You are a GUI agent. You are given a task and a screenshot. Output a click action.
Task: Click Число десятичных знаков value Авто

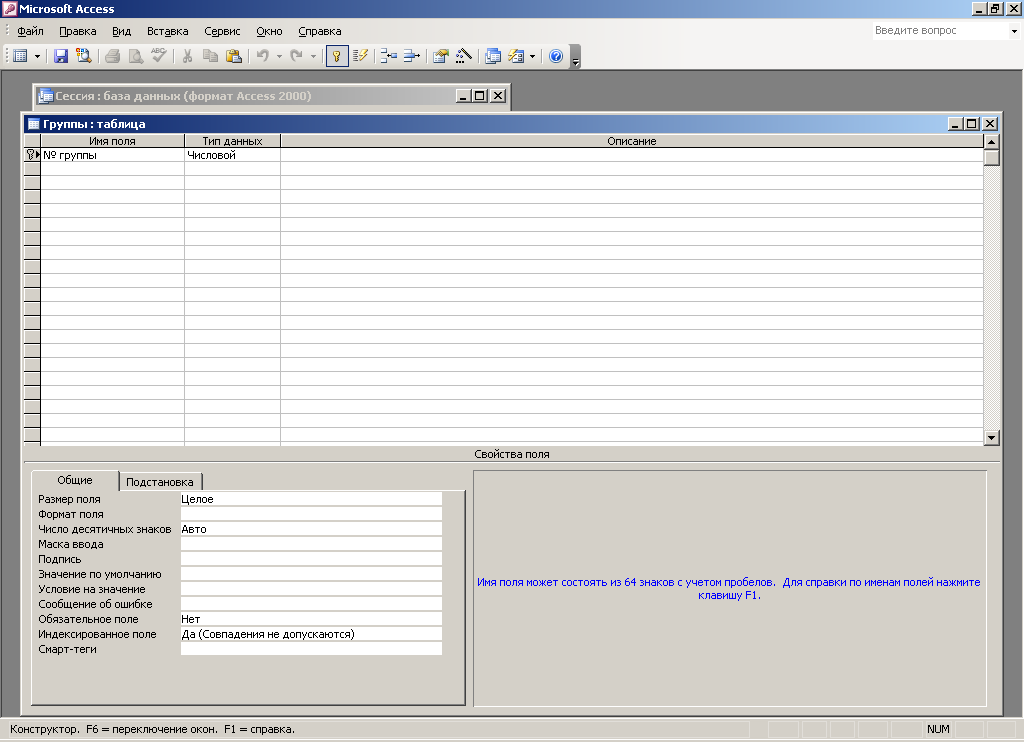[311, 529]
